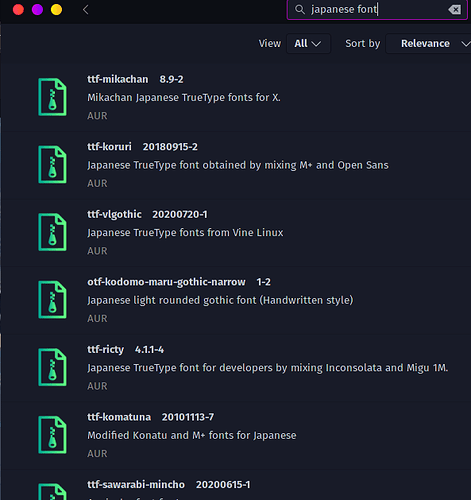Image resolution: width=471 pixels, height=500 pixels.
Task: Open the View All dropdown
Action: pyautogui.click(x=308, y=43)
